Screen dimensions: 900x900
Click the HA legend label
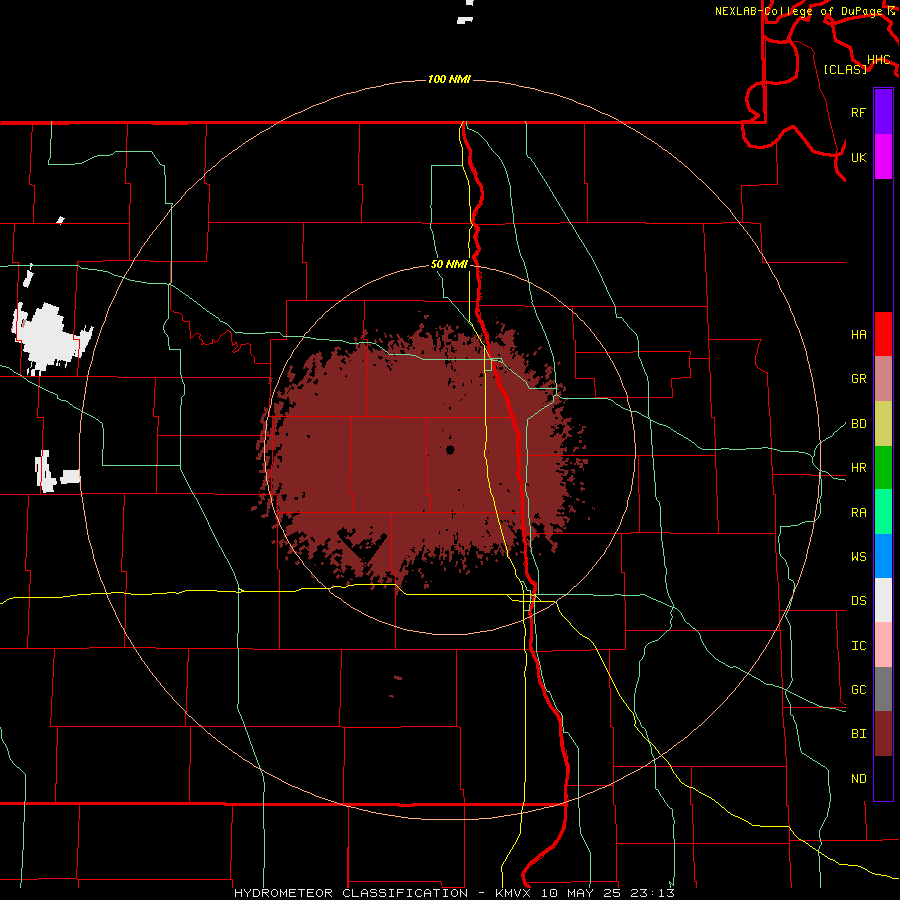[x=858, y=335]
